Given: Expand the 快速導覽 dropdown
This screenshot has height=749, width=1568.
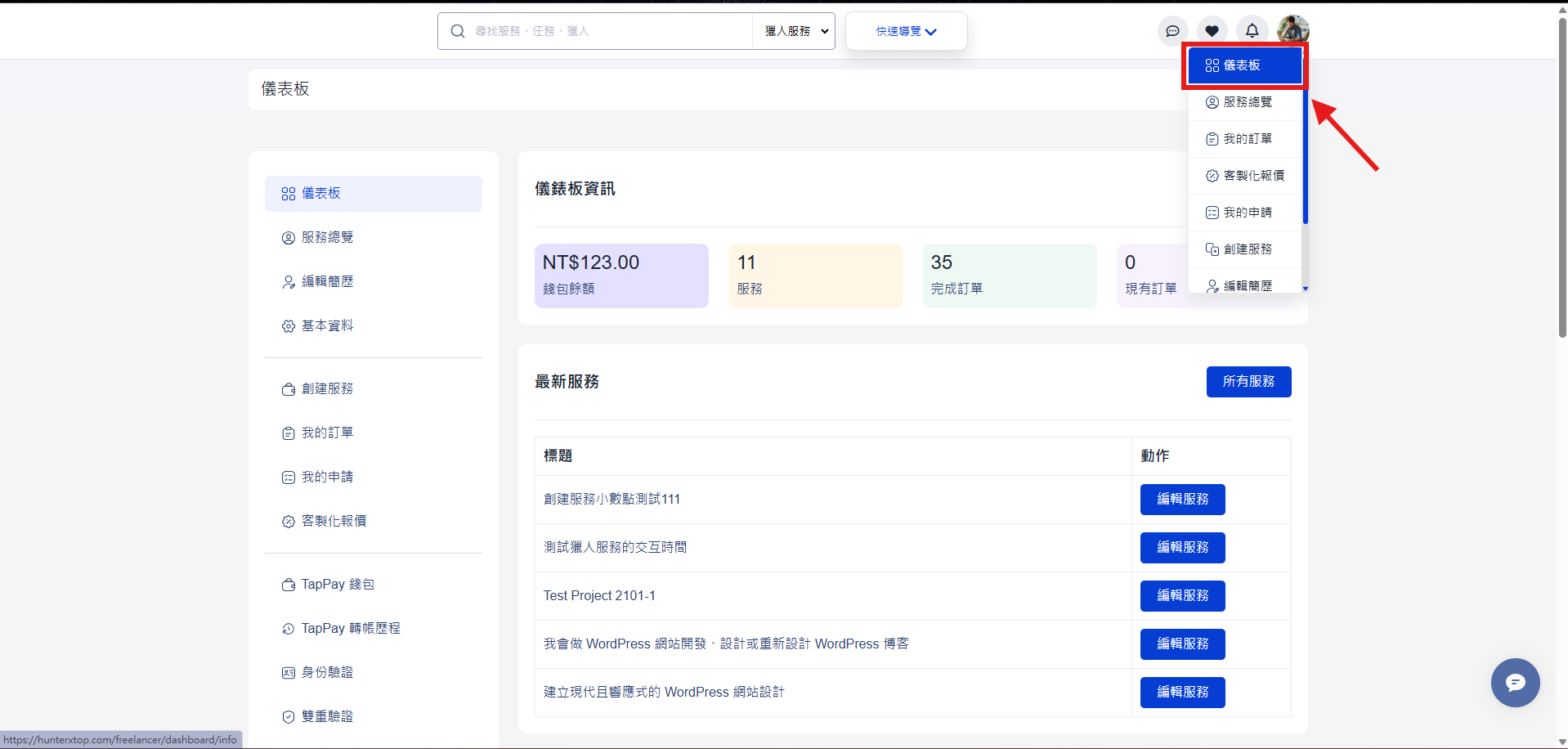Looking at the screenshot, I should click(906, 31).
